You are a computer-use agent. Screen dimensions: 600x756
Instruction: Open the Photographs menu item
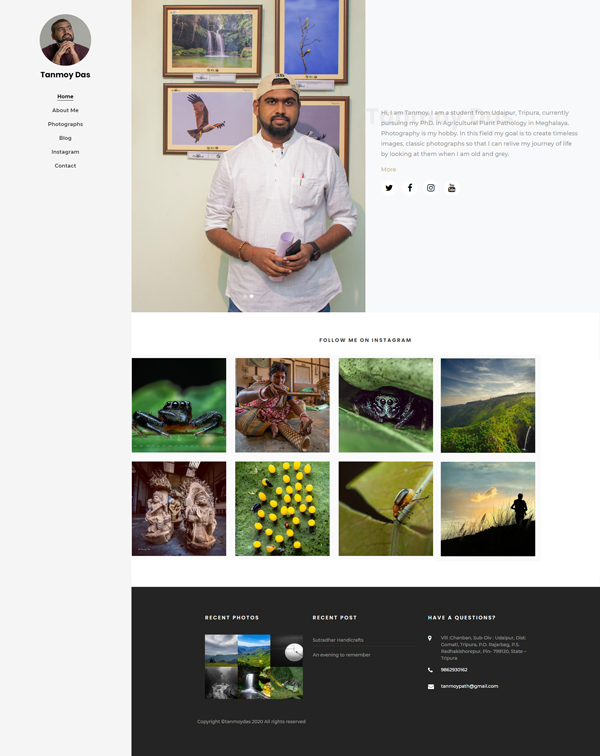coord(65,124)
